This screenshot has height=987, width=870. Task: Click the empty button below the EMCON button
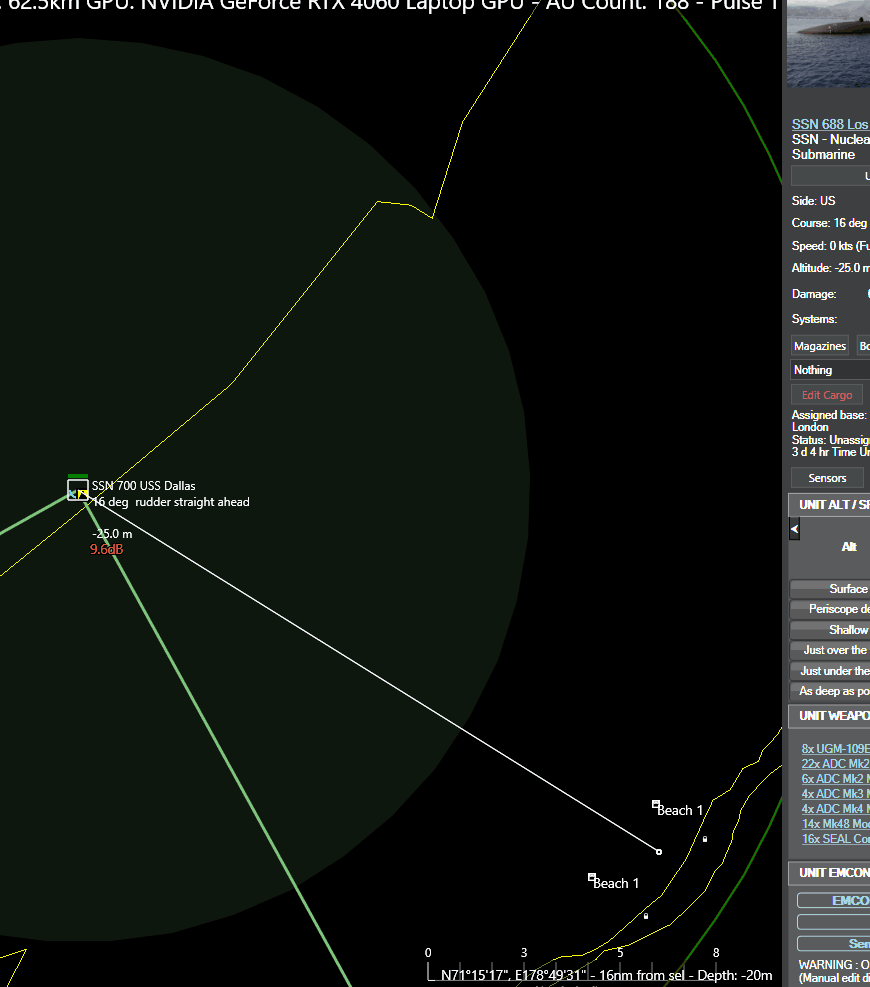click(833, 922)
